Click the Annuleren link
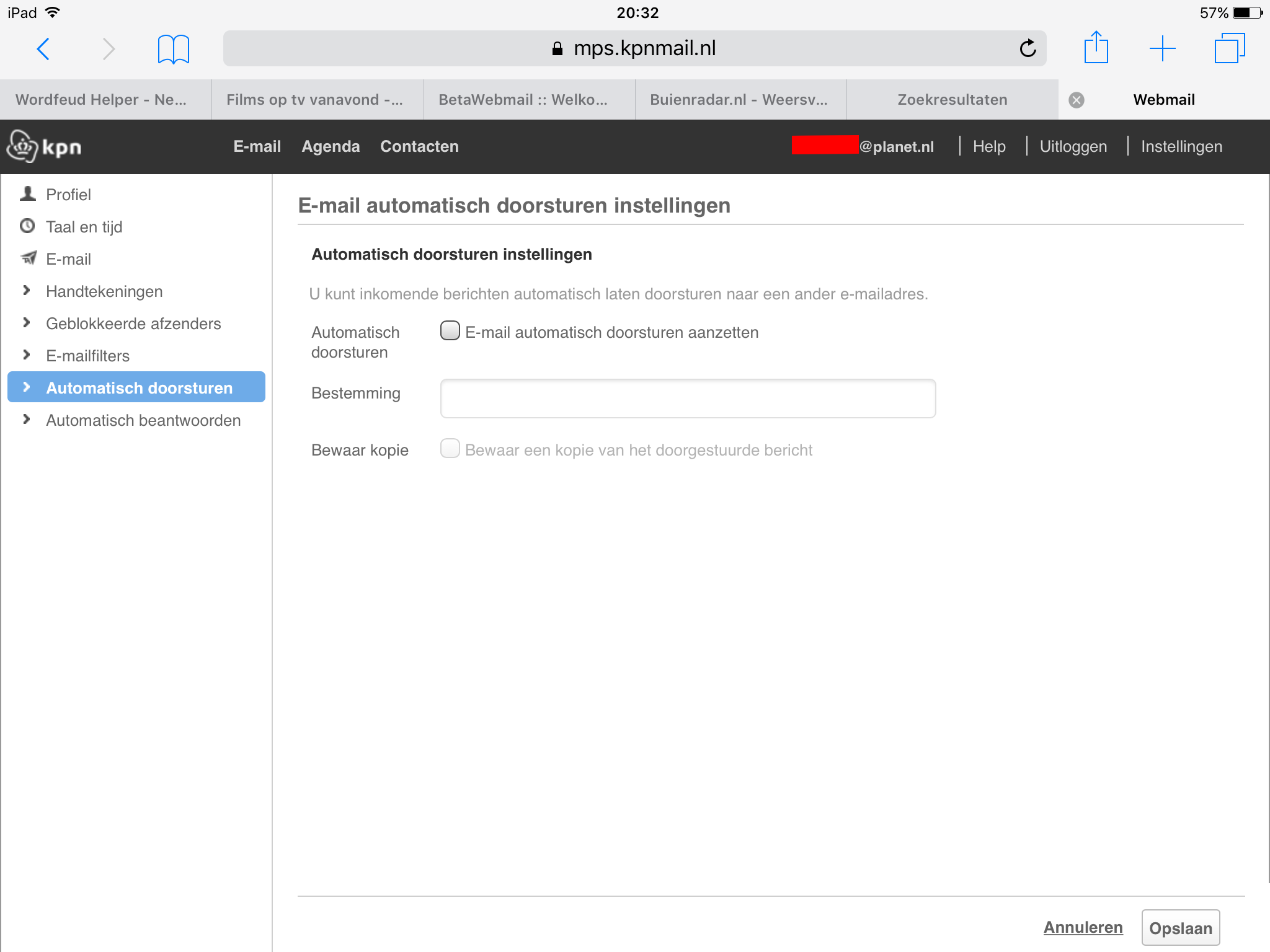This screenshot has width=1270, height=952. click(x=1083, y=927)
